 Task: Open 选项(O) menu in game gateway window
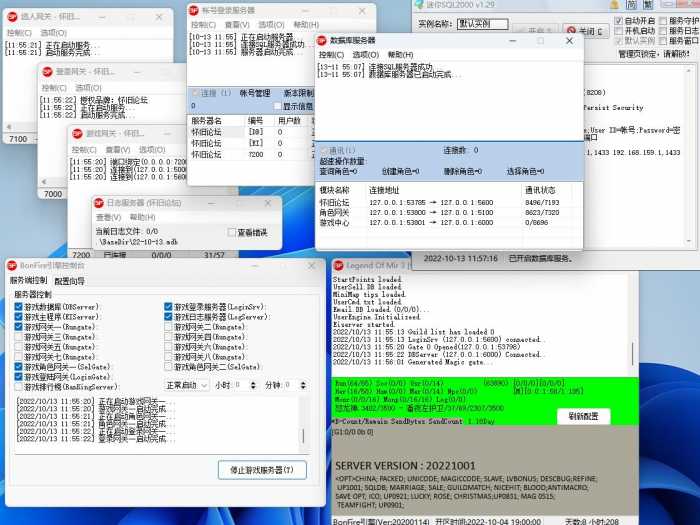pyautogui.click(x=152, y=150)
